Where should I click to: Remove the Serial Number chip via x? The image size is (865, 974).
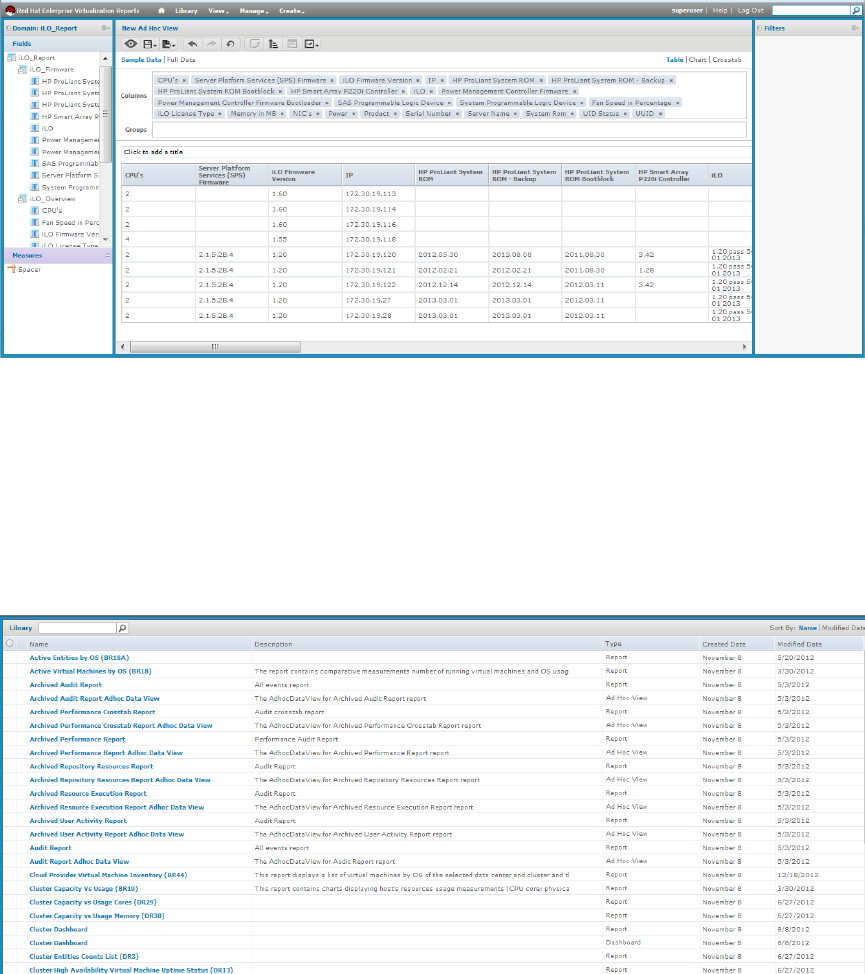click(x=458, y=114)
